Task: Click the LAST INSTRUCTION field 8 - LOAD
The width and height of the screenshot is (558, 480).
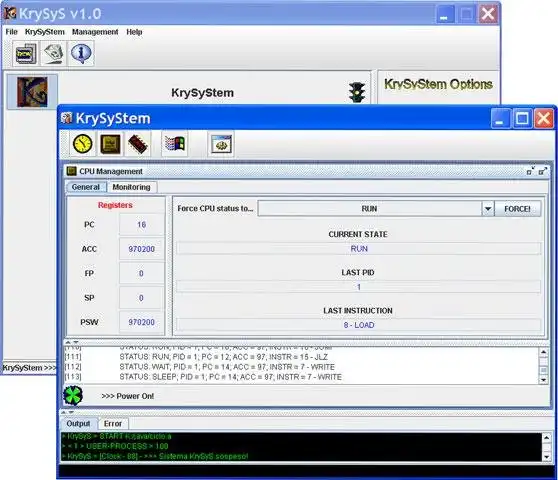Action: 359,325
